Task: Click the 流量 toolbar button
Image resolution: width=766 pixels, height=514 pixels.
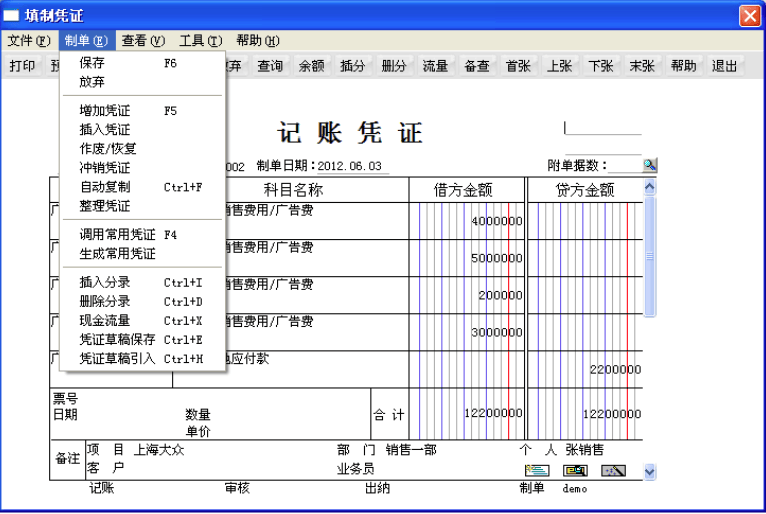Action: [x=435, y=66]
